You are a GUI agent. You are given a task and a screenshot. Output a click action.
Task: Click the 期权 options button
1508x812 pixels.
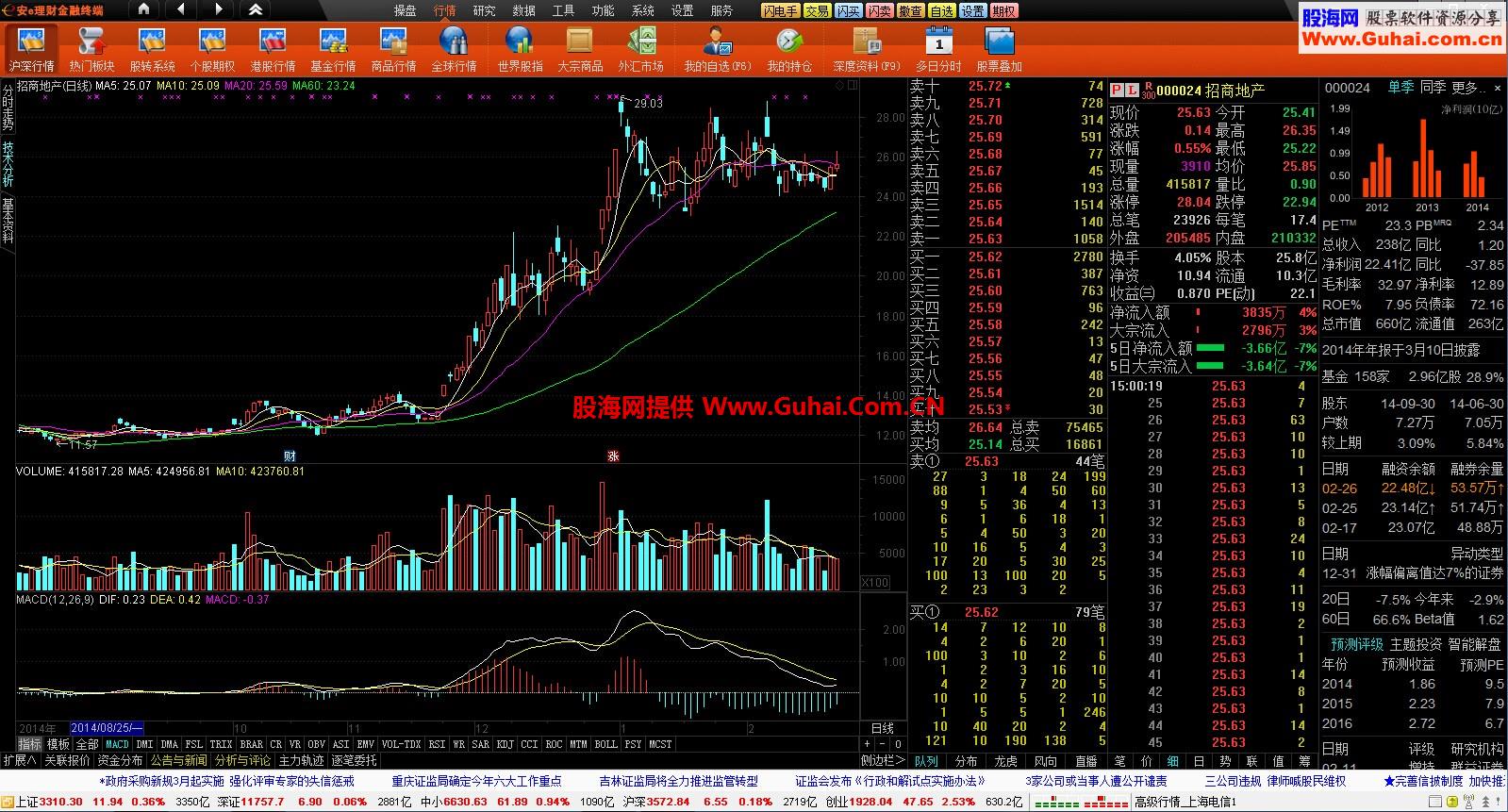(1003, 10)
